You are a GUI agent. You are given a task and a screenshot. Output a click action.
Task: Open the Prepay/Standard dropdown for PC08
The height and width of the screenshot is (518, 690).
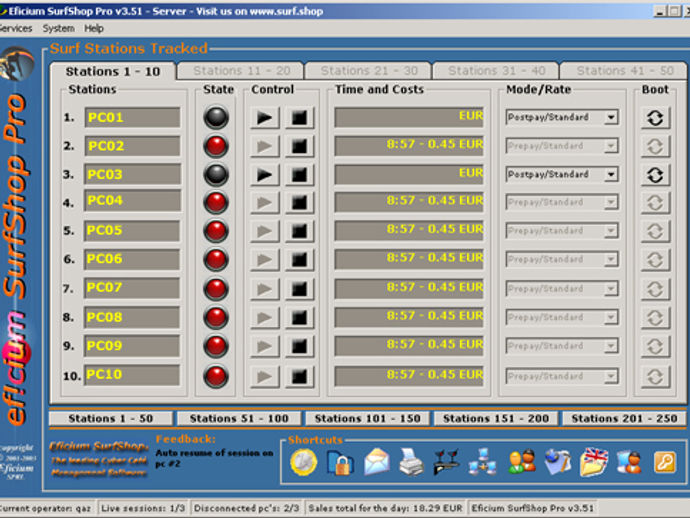pos(562,317)
